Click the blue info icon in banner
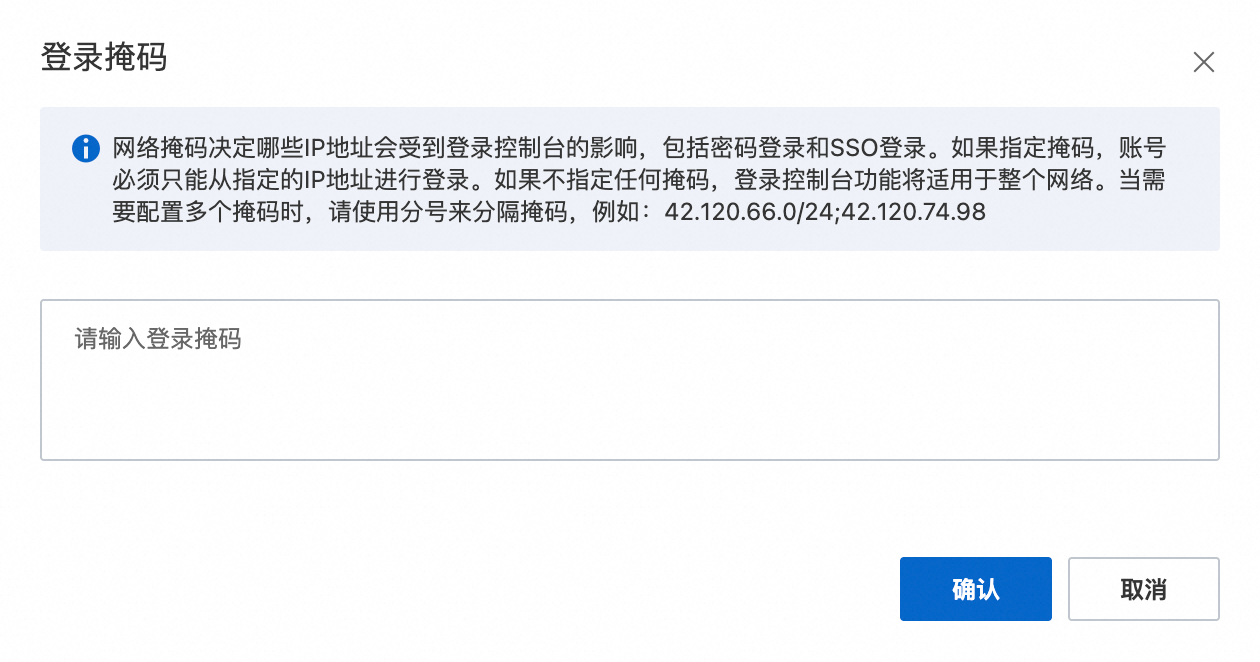 coord(86,149)
